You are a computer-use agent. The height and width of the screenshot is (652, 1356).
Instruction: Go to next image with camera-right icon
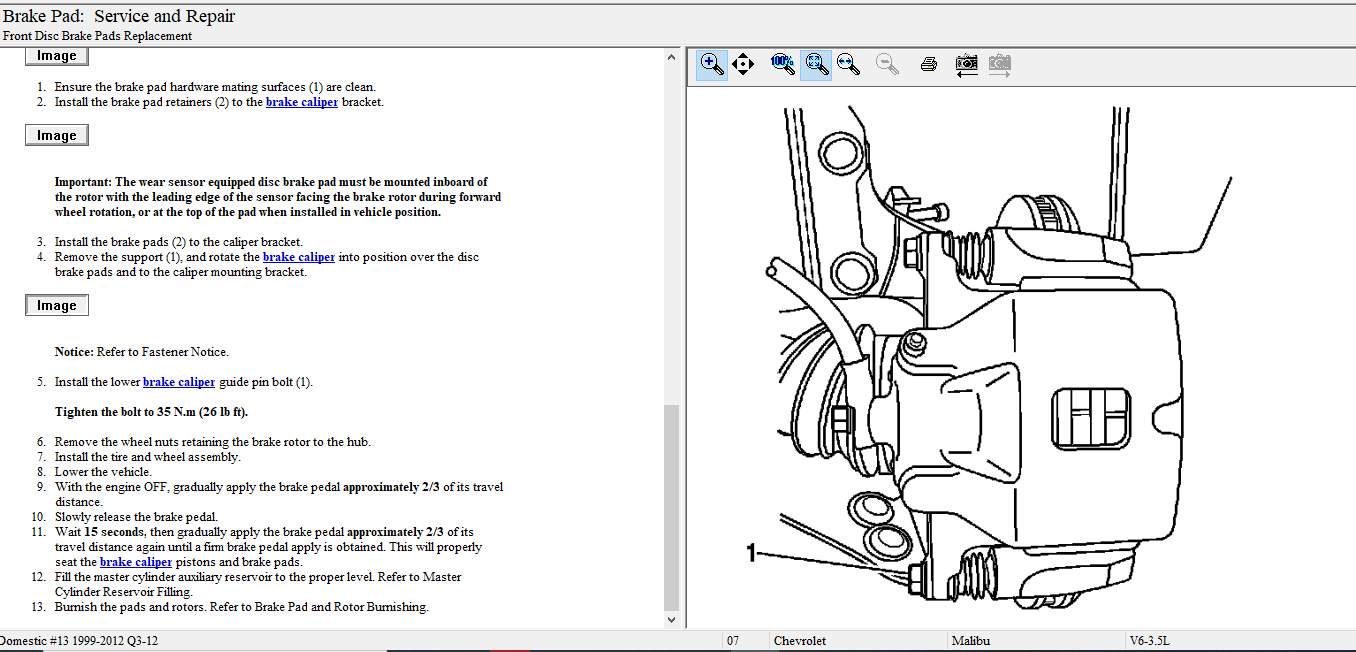coord(999,64)
